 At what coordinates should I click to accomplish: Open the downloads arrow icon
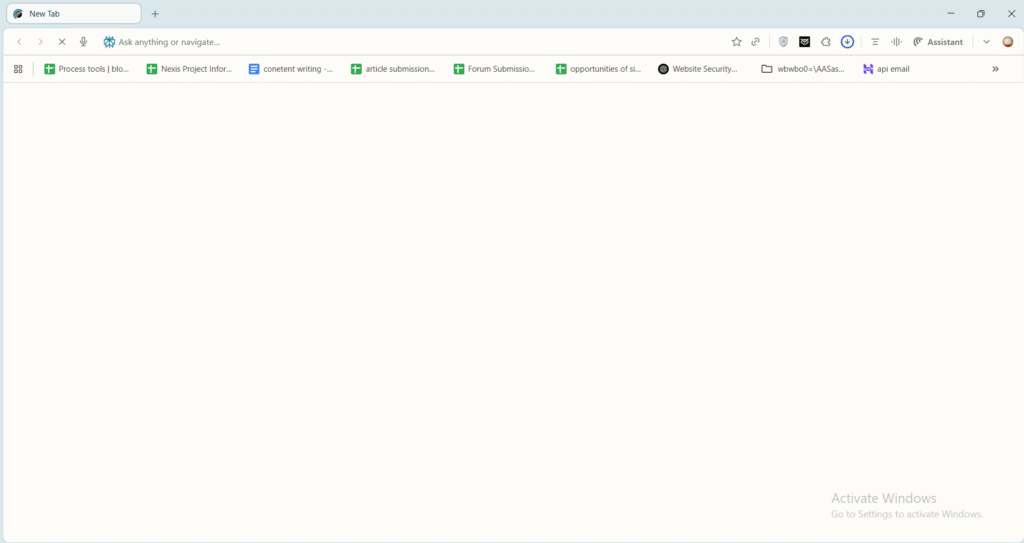(847, 42)
